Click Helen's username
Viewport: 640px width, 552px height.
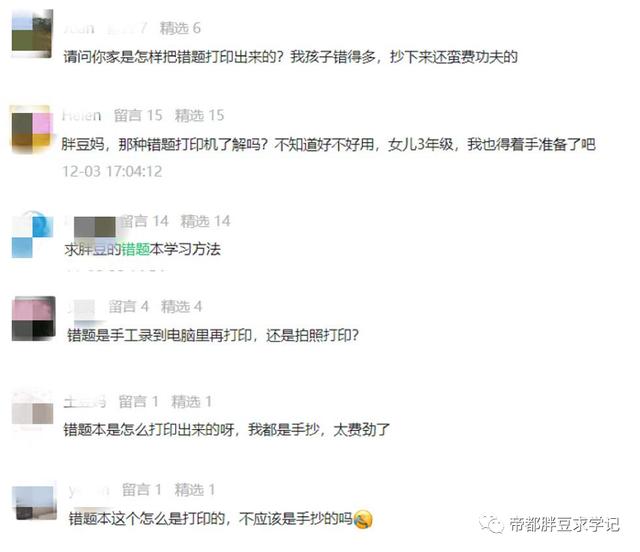(81, 116)
